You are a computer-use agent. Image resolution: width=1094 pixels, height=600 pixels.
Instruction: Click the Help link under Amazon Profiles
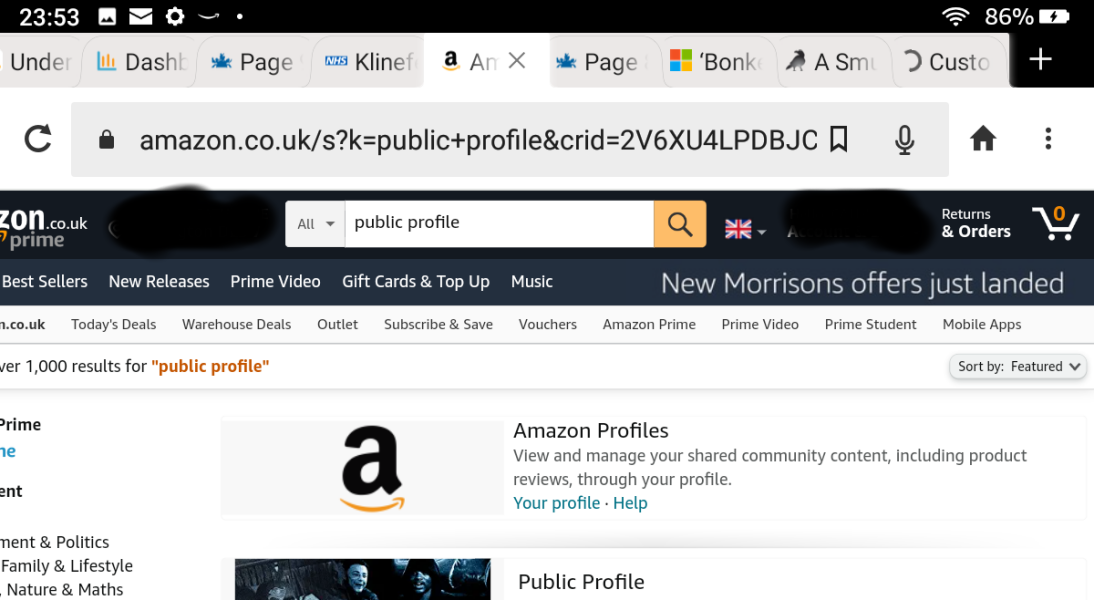point(630,503)
